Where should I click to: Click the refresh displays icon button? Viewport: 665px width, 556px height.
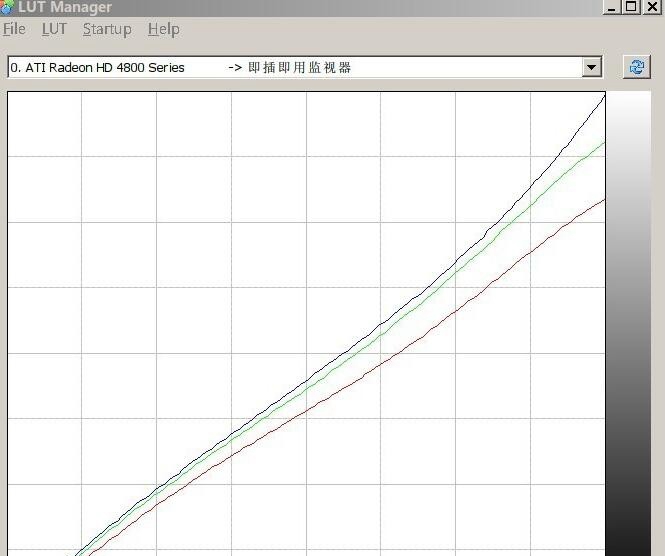coord(637,67)
